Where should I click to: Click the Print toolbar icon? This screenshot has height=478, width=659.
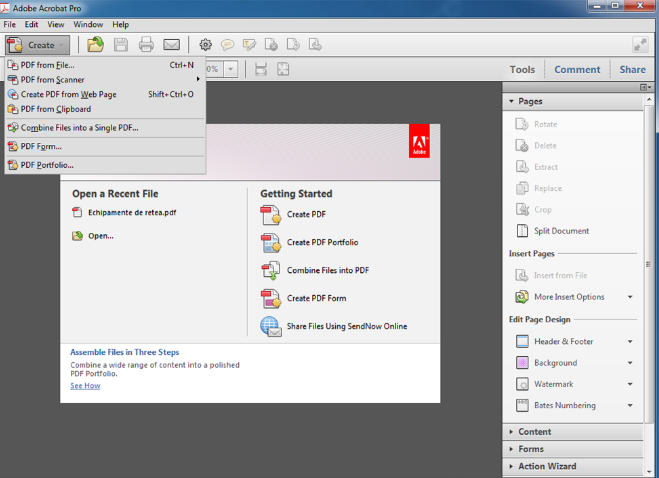coord(146,44)
